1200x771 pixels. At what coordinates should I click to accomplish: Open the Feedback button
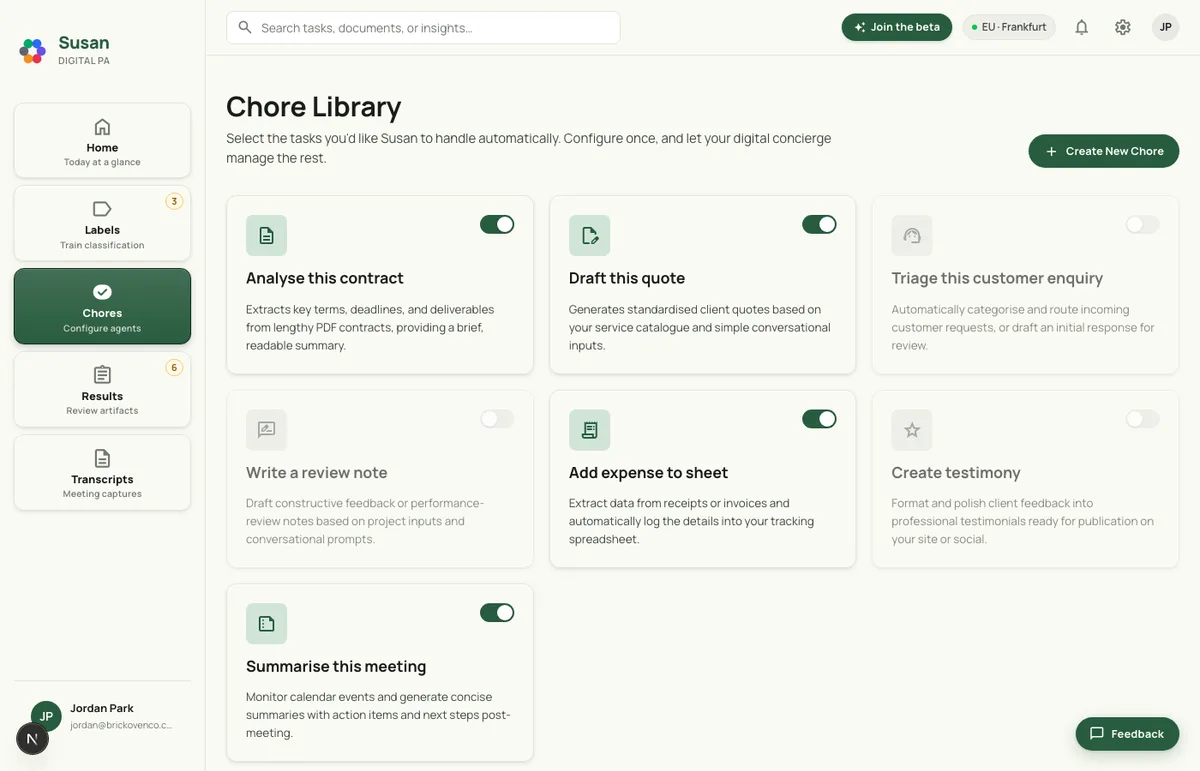click(x=1127, y=733)
